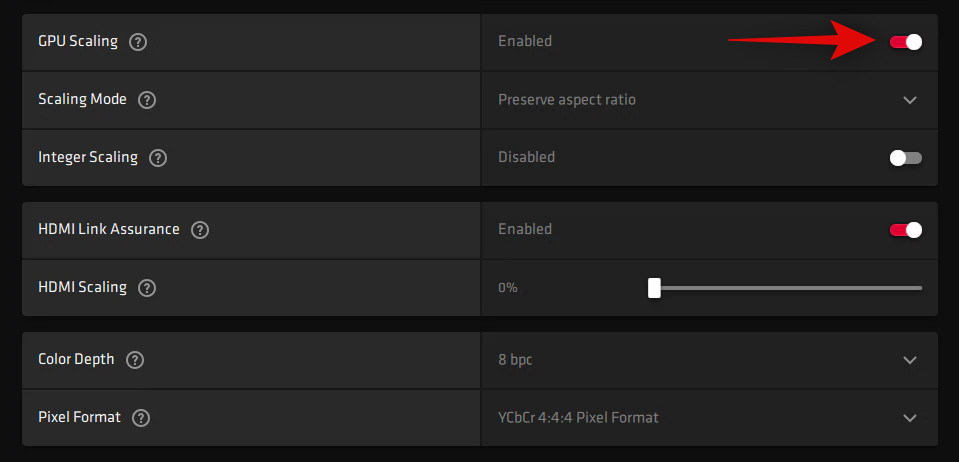
Task: Turn off HDMI Link Assurance toggle
Action: (905, 230)
